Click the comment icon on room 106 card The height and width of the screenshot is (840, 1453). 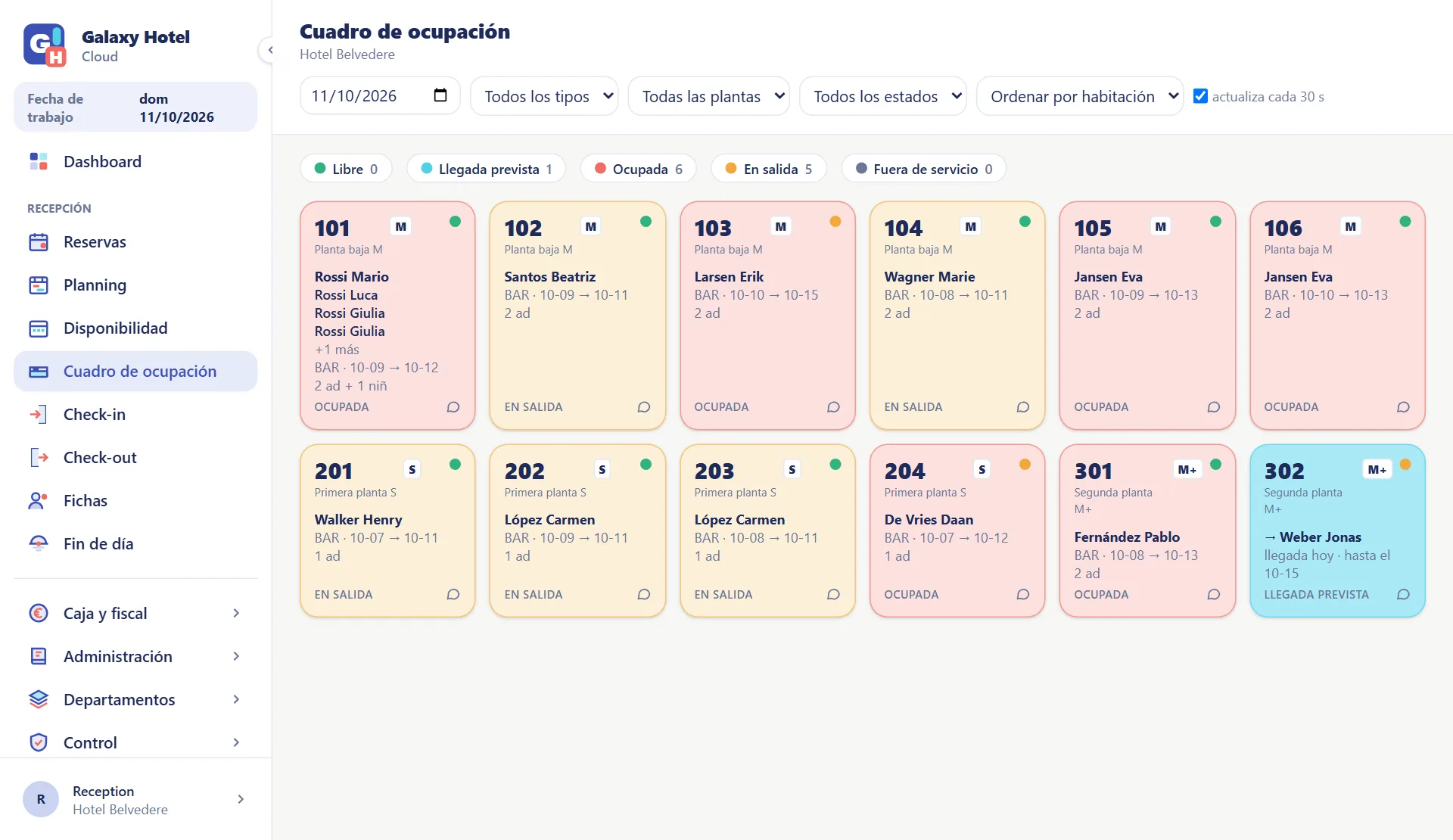1403,407
